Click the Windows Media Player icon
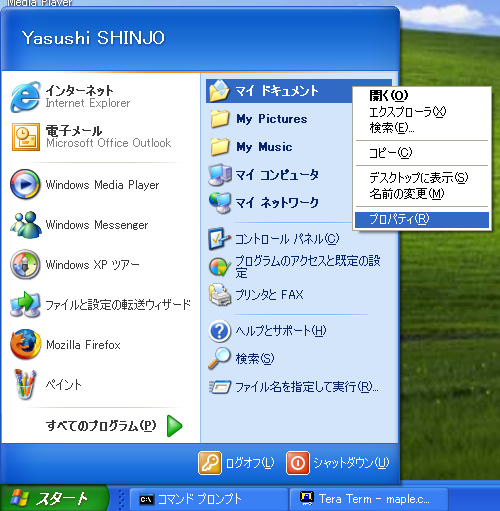The image size is (500, 511). click(25, 184)
